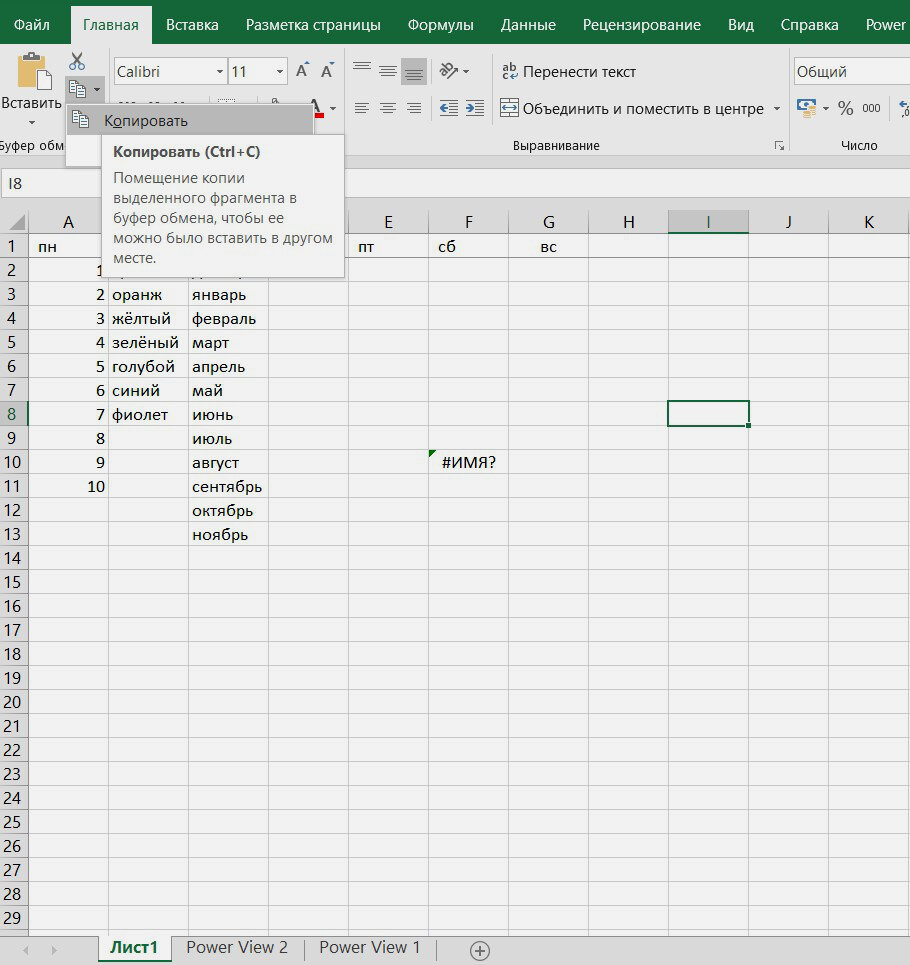The image size is (910, 965).
Task: Click the Increase Font Size icon
Action: [301, 71]
